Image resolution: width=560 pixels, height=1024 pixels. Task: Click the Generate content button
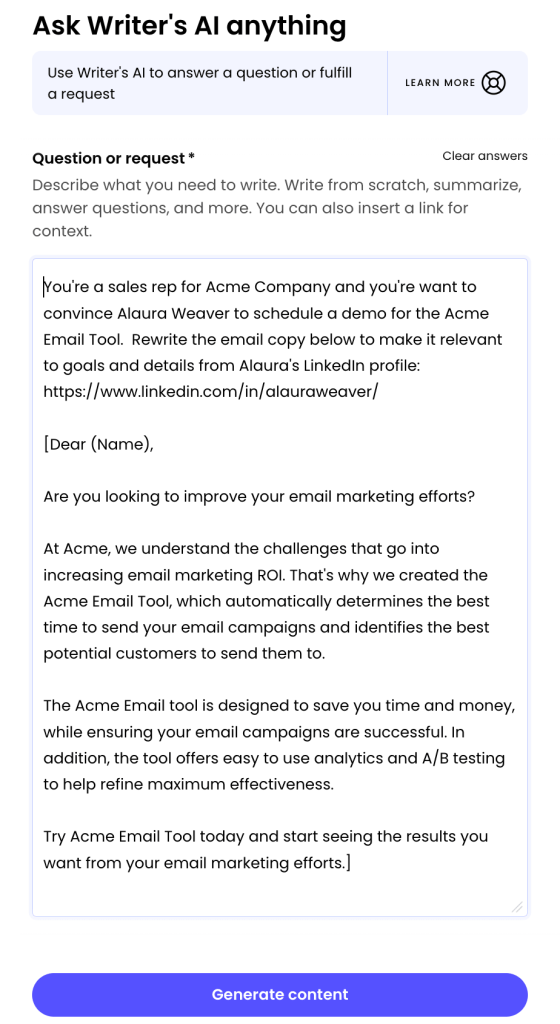click(280, 995)
